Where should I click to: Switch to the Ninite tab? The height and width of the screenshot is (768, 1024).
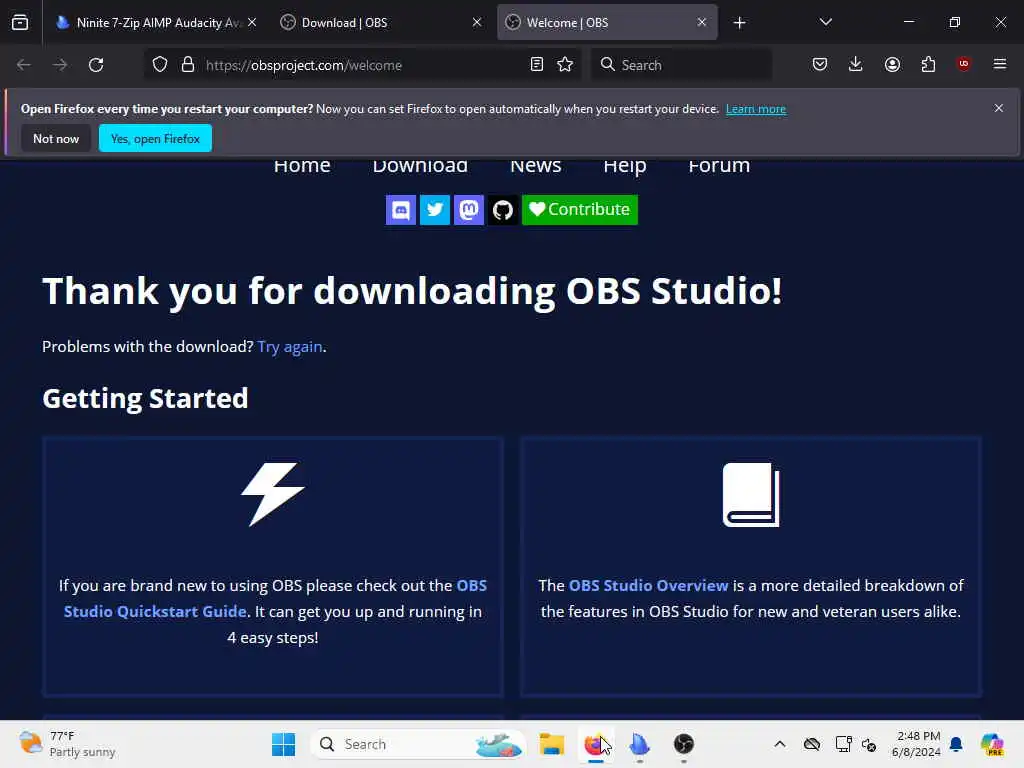coord(155,22)
